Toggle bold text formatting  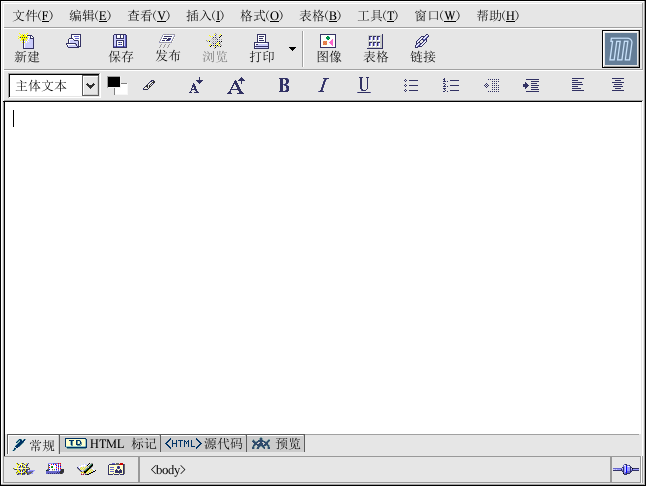tap(284, 86)
